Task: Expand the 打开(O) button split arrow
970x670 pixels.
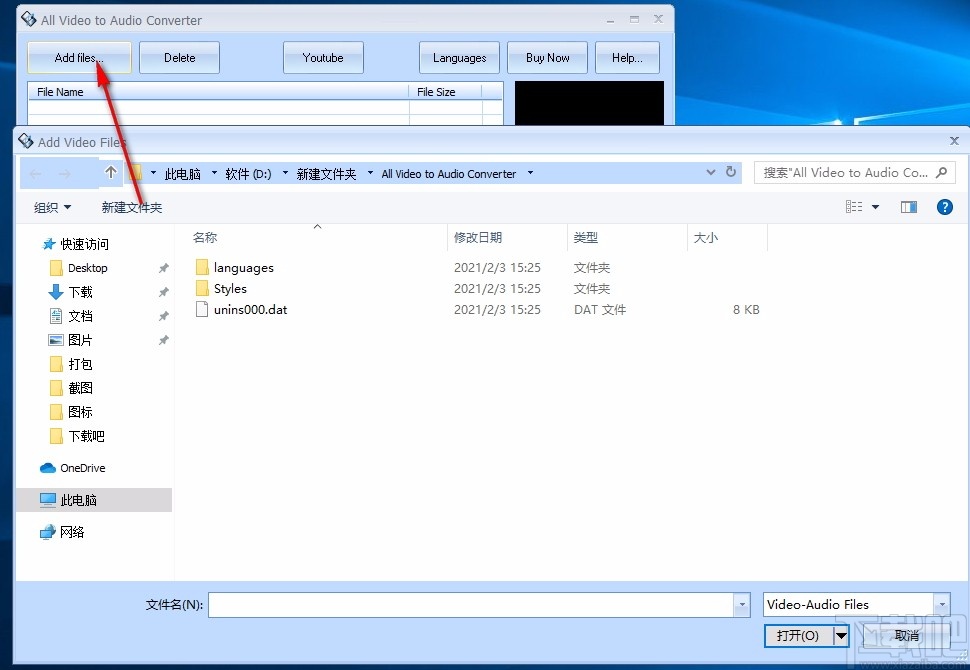Action: [841, 636]
